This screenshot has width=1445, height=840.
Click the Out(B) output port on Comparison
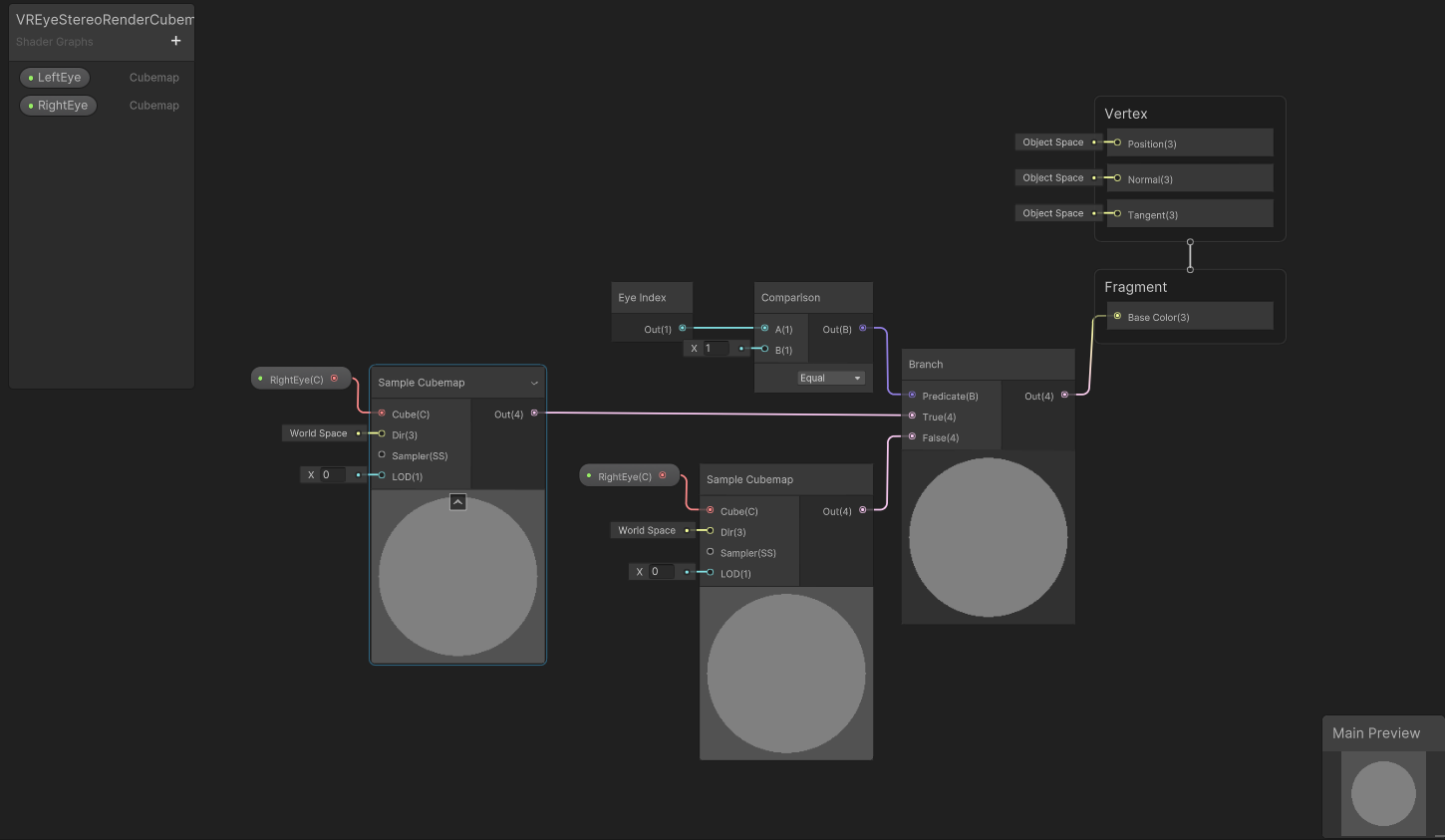(x=863, y=328)
